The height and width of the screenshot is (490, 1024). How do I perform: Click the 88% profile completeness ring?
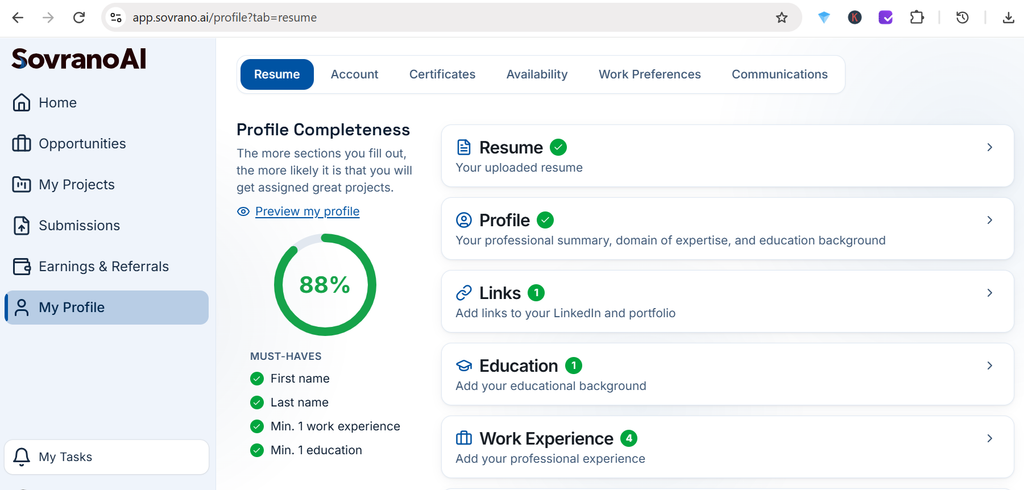325,285
